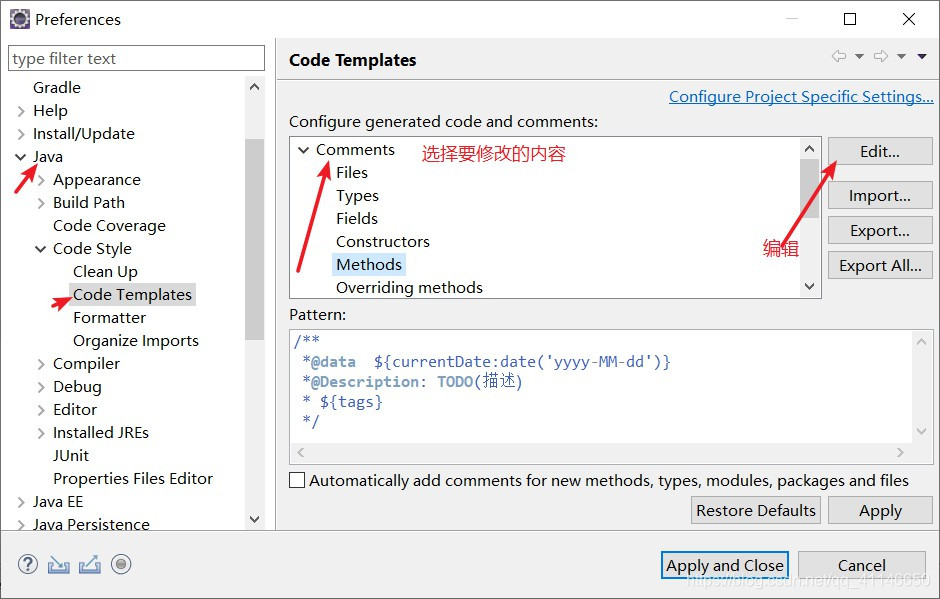Open Configure Project Specific Settings link

point(801,97)
